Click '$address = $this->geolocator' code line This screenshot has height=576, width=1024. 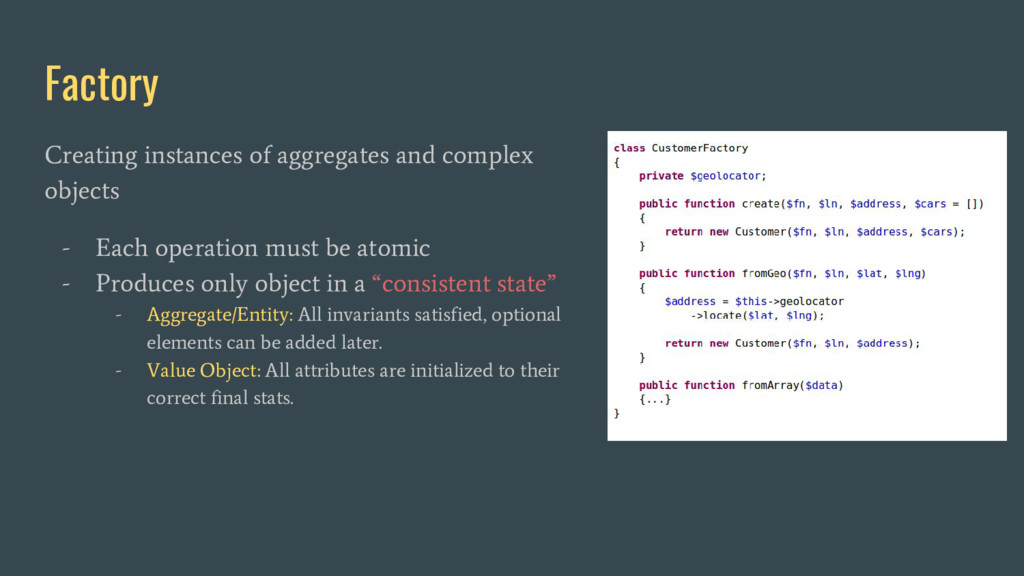(x=754, y=301)
